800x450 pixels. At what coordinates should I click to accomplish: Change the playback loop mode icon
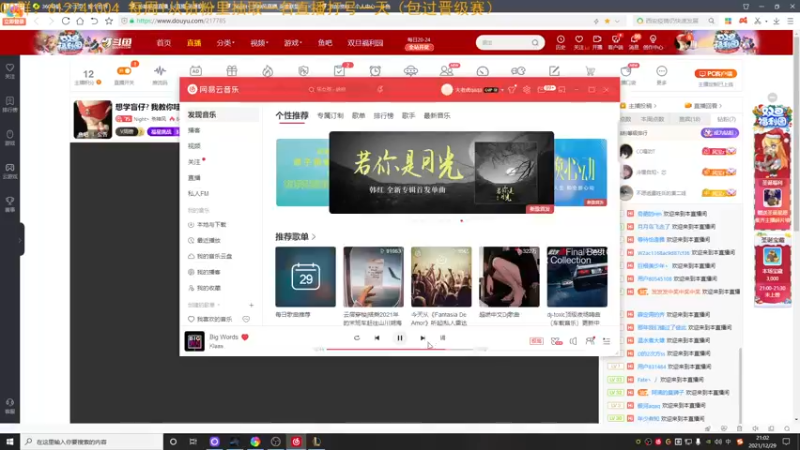[x=357, y=338]
